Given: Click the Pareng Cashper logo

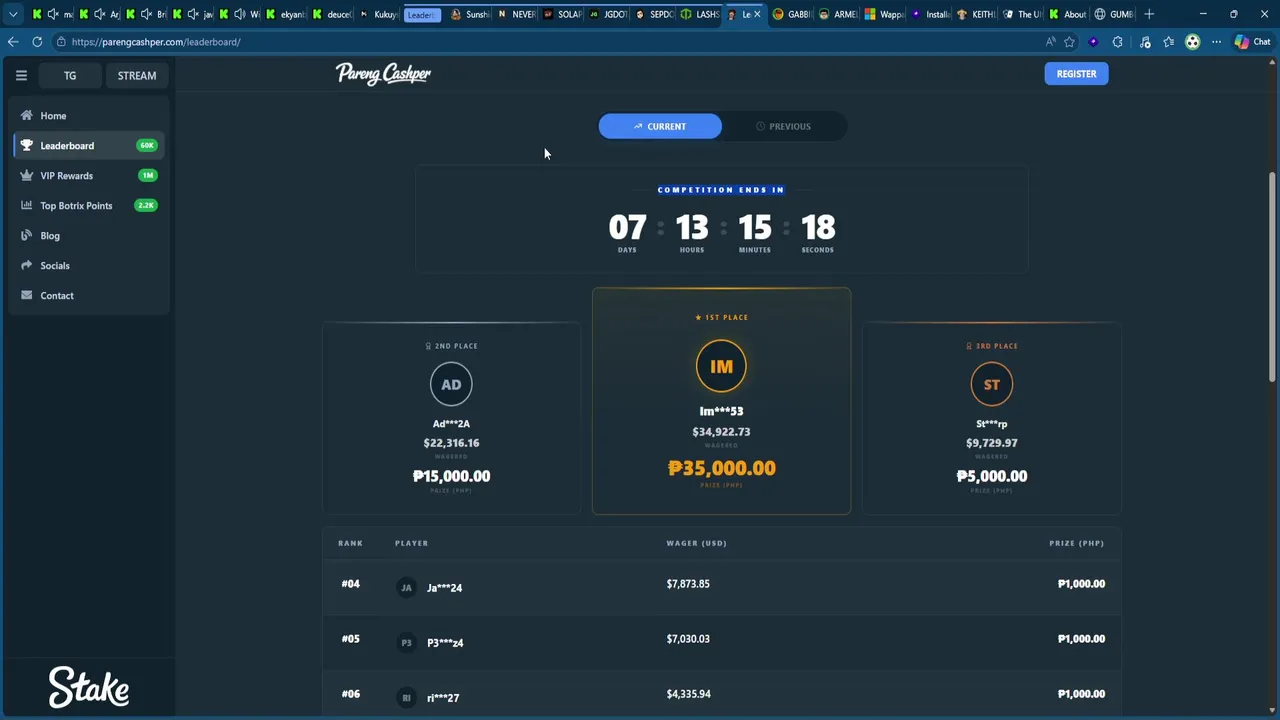Looking at the screenshot, I should tap(383, 74).
